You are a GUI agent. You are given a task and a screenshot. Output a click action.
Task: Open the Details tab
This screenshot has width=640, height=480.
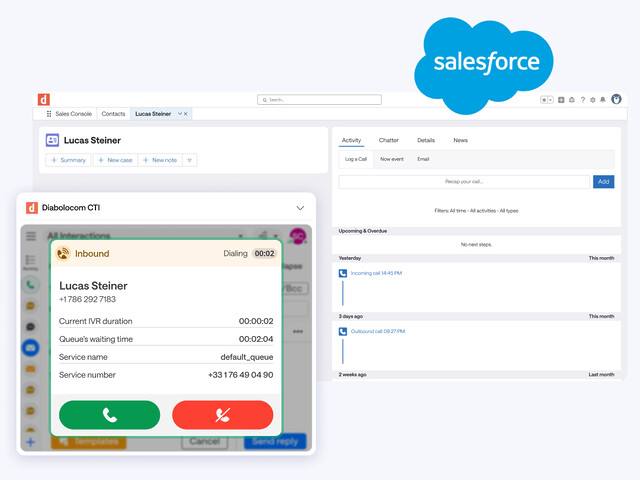[x=426, y=141]
